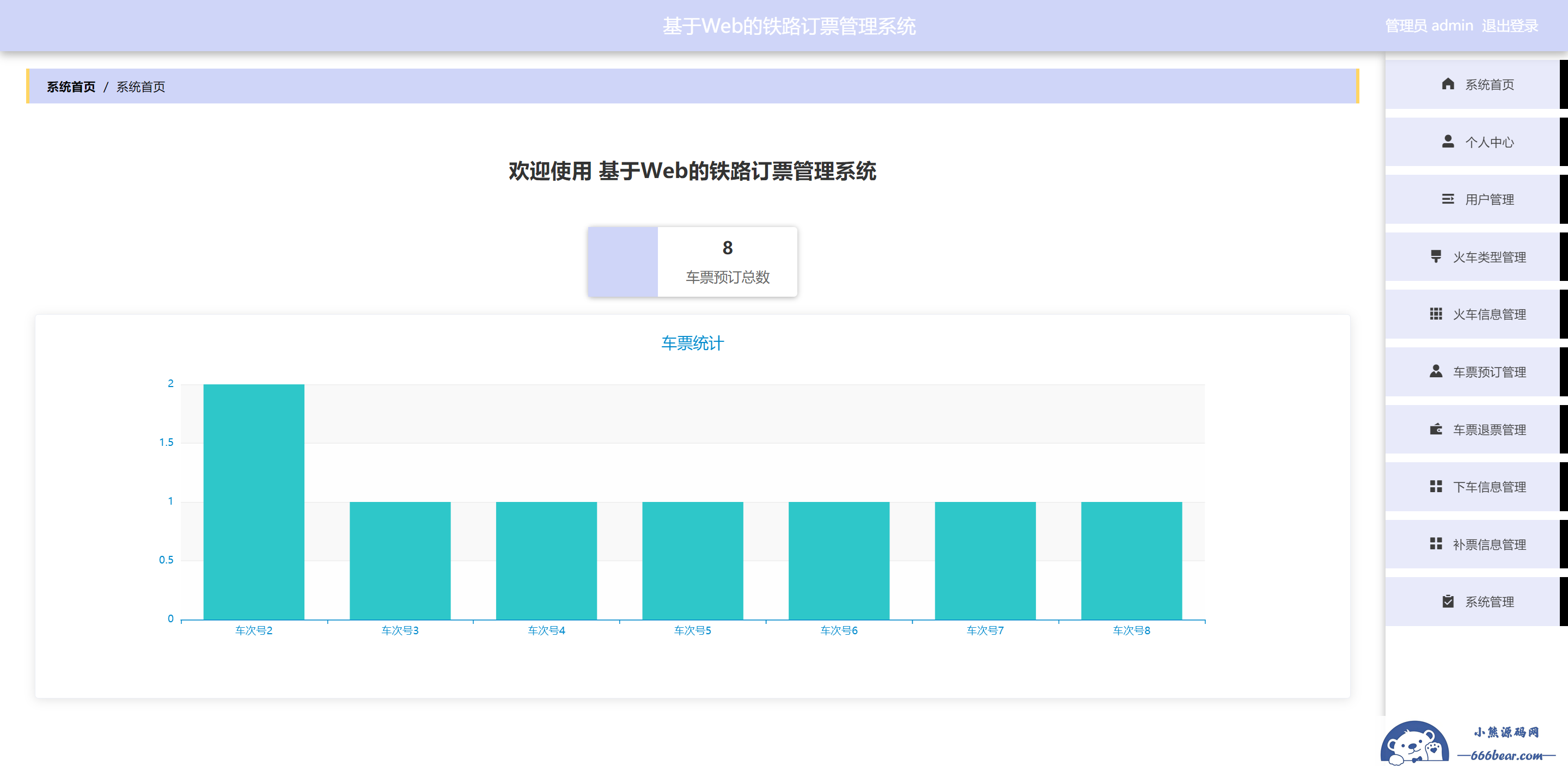Click the person icon beside 个人中心

pyautogui.click(x=1448, y=142)
